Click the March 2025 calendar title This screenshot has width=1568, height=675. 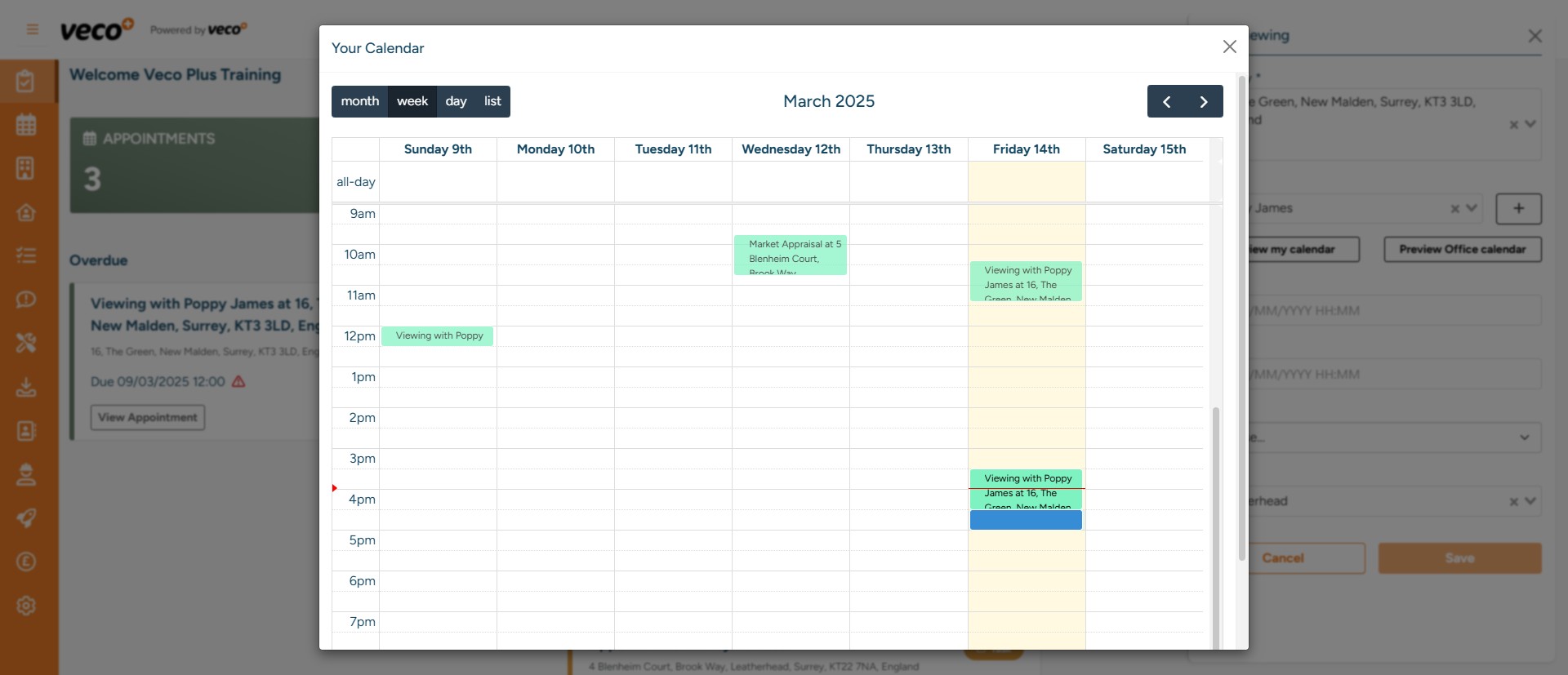tap(829, 101)
